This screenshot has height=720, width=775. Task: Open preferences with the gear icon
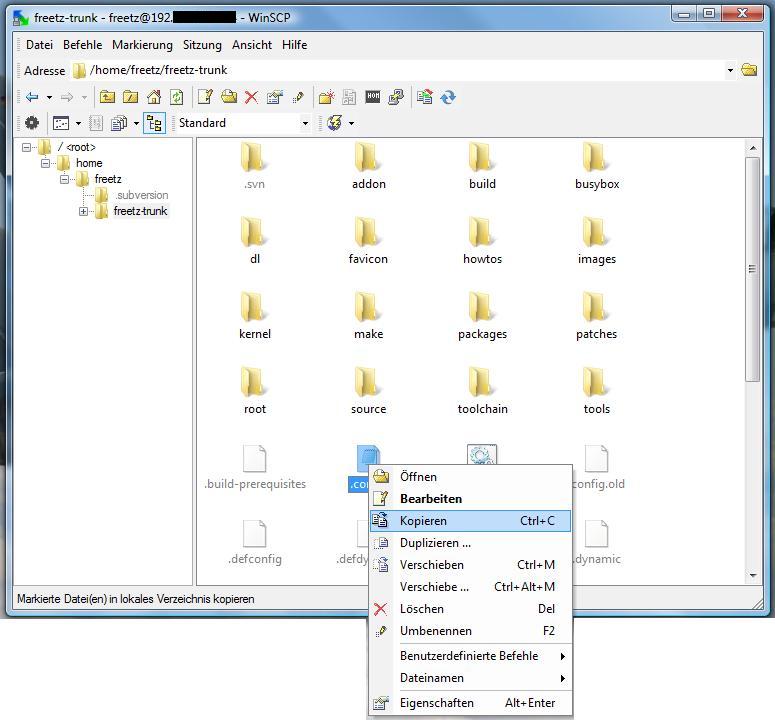coord(32,123)
